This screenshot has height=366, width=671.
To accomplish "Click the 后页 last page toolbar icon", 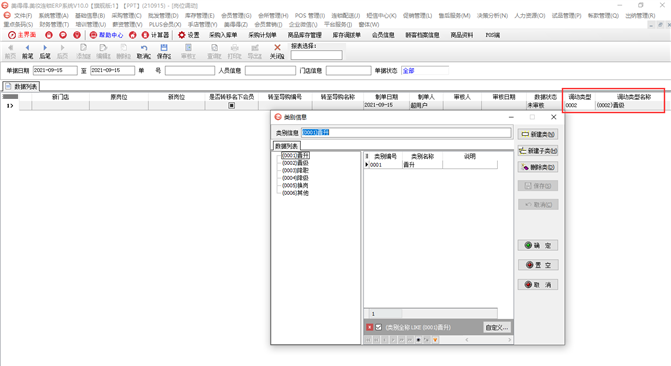I will (62, 51).
